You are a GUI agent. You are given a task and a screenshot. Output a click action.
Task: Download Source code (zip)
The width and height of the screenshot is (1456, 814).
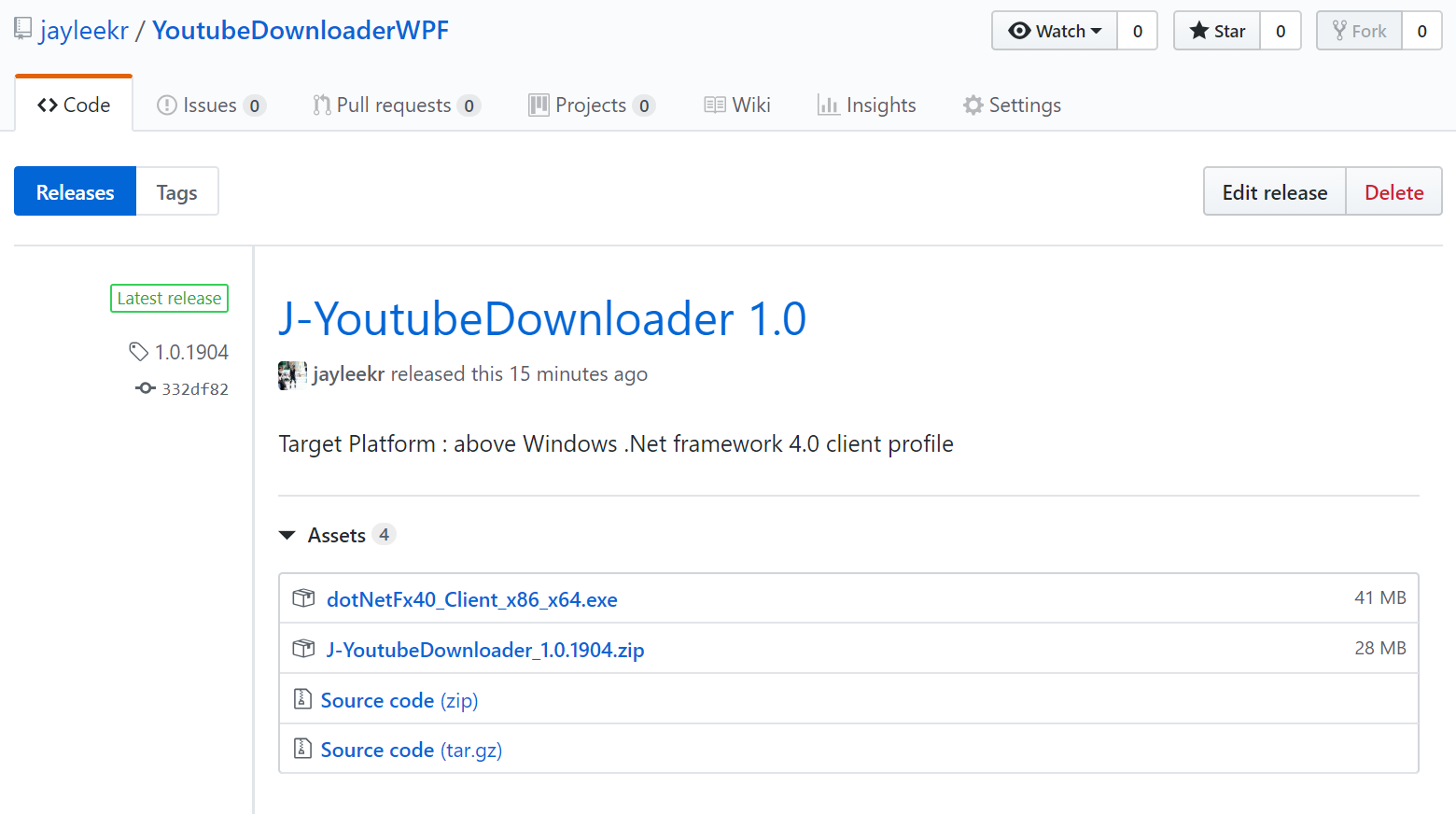(x=399, y=700)
